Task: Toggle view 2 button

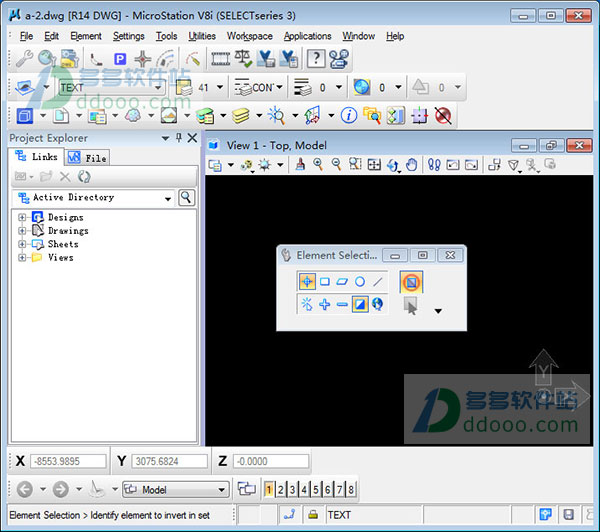Action: pyautogui.click(x=281, y=490)
